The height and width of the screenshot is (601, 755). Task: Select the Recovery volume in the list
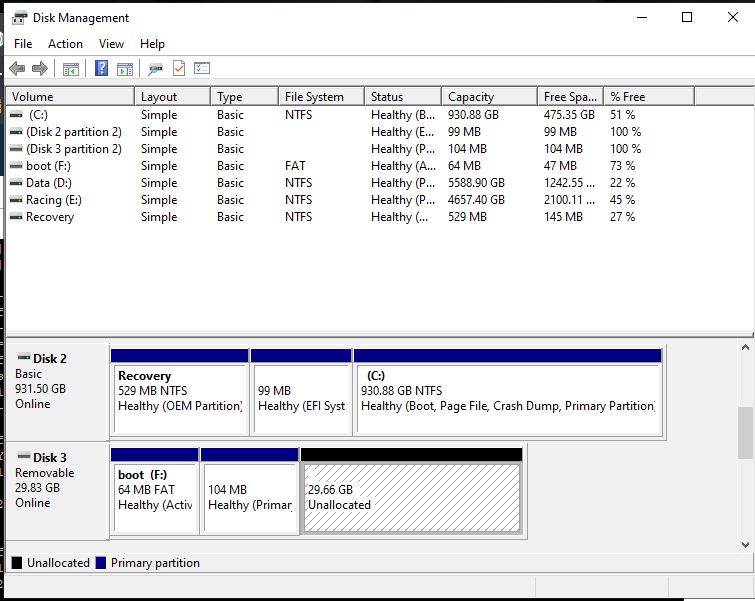351,217
